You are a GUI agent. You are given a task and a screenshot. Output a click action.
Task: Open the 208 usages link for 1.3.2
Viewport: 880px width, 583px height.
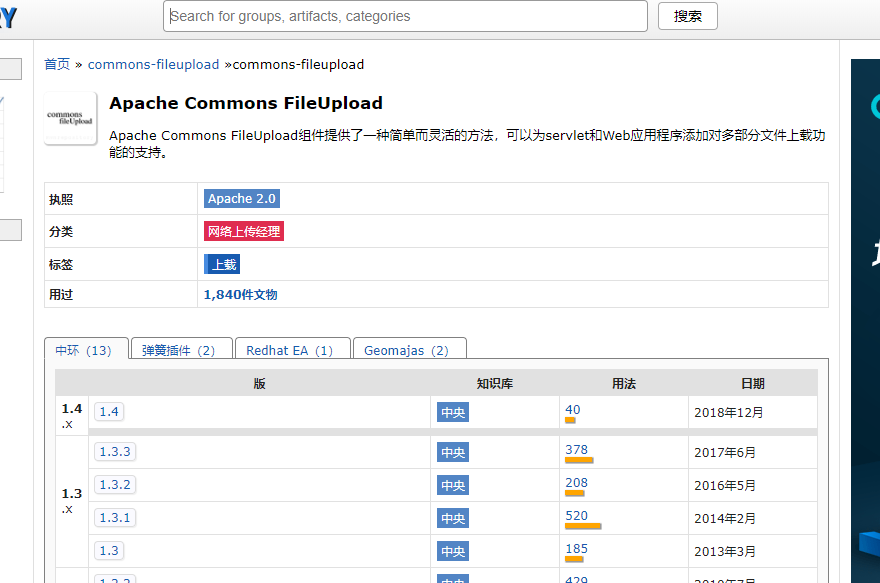(576, 483)
